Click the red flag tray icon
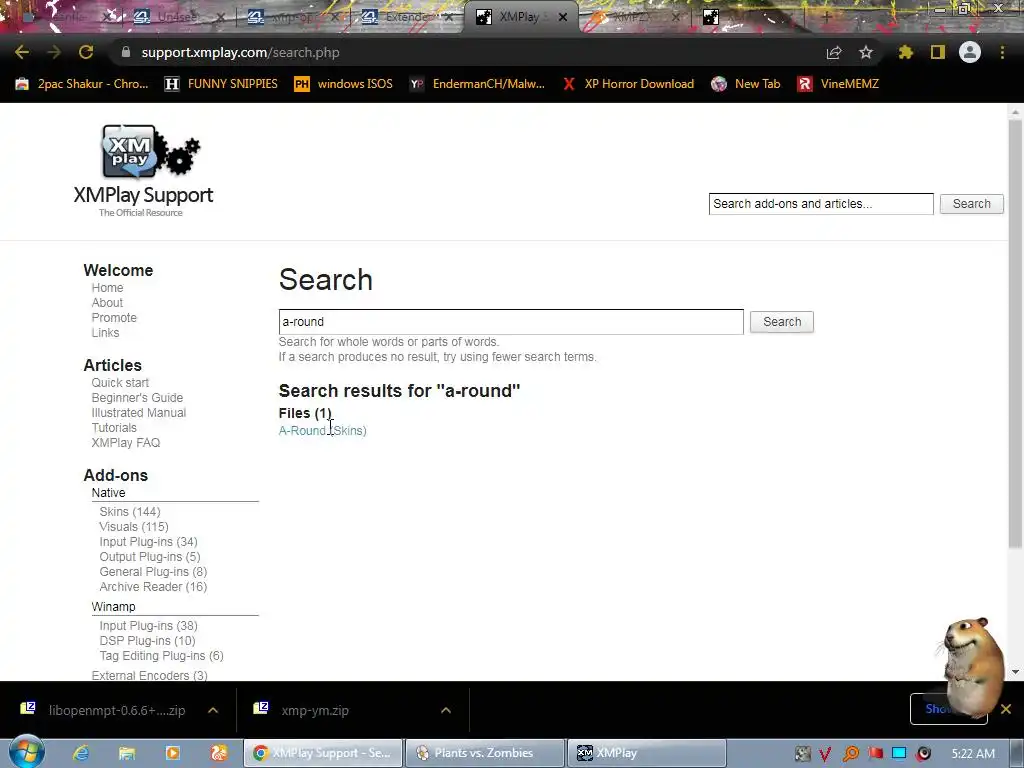 [875, 754]
